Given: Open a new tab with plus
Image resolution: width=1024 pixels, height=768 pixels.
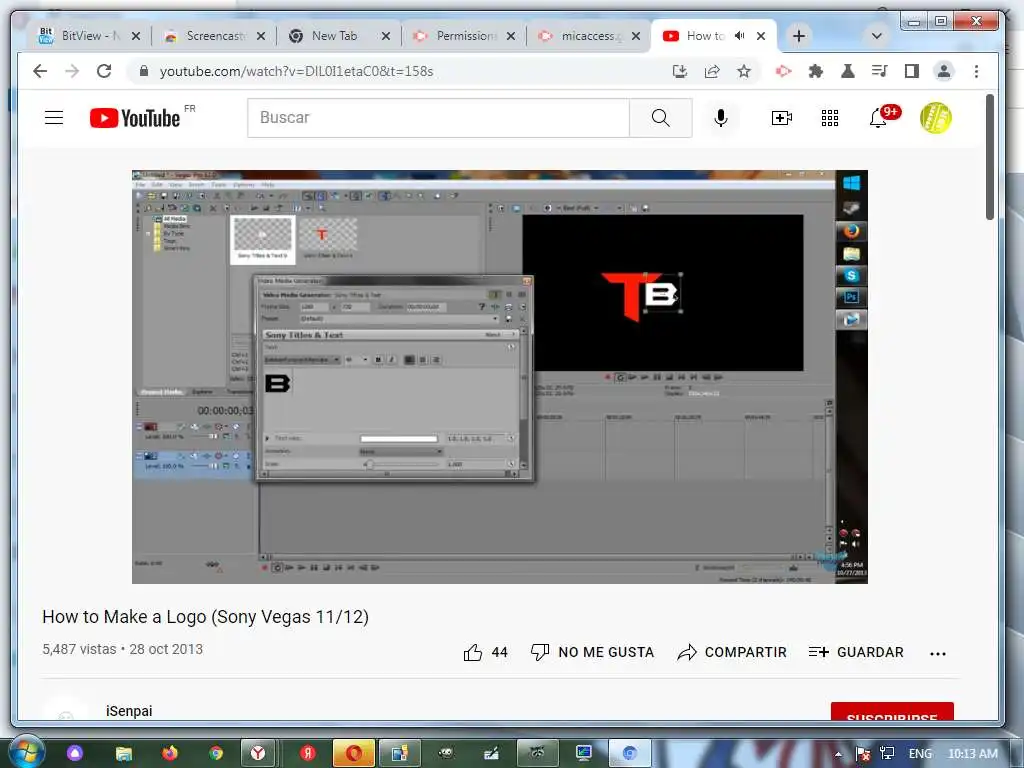Looking at the screenshot, I should 799,36.
